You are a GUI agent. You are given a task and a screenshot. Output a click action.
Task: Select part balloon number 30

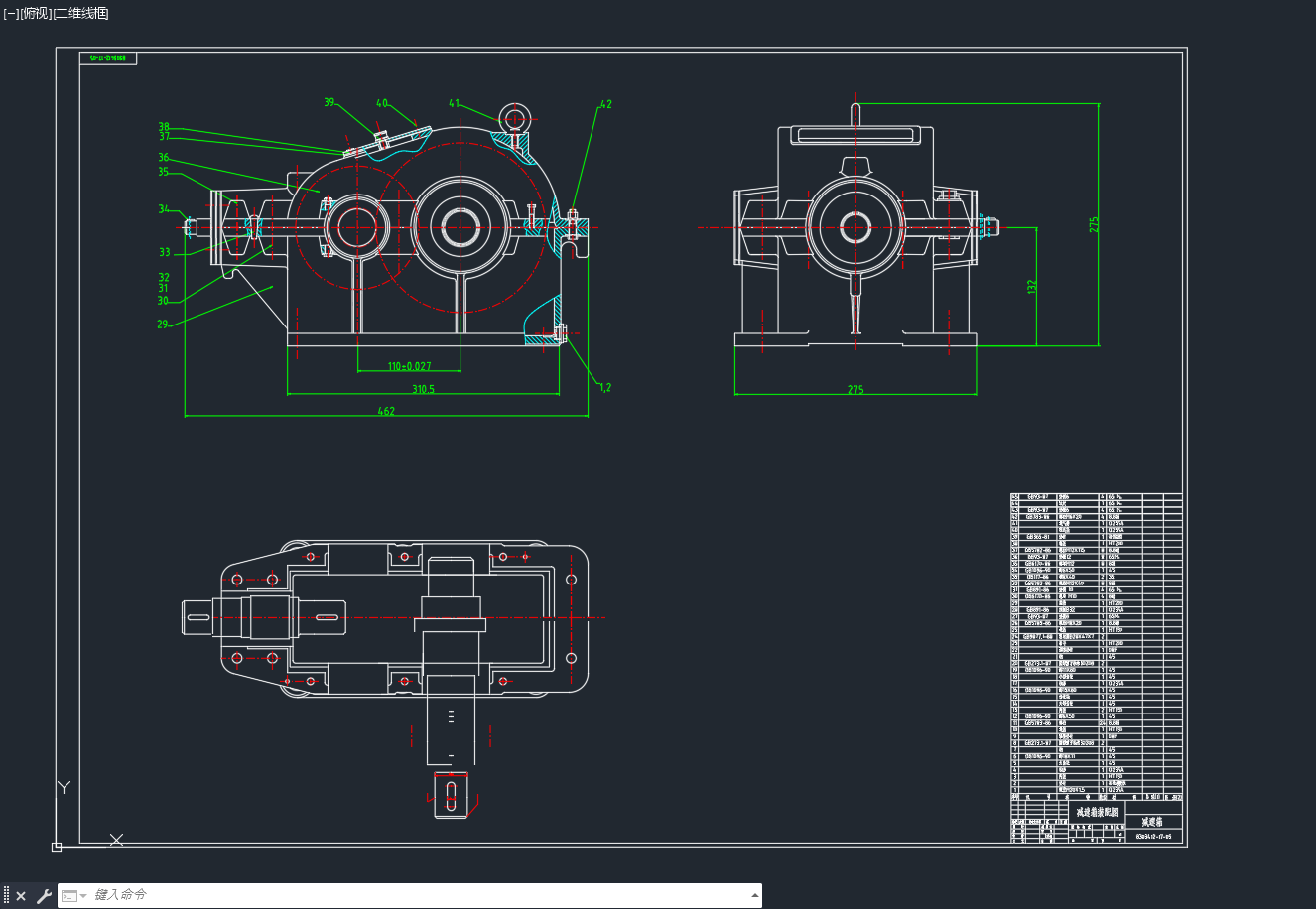(163, 300)
